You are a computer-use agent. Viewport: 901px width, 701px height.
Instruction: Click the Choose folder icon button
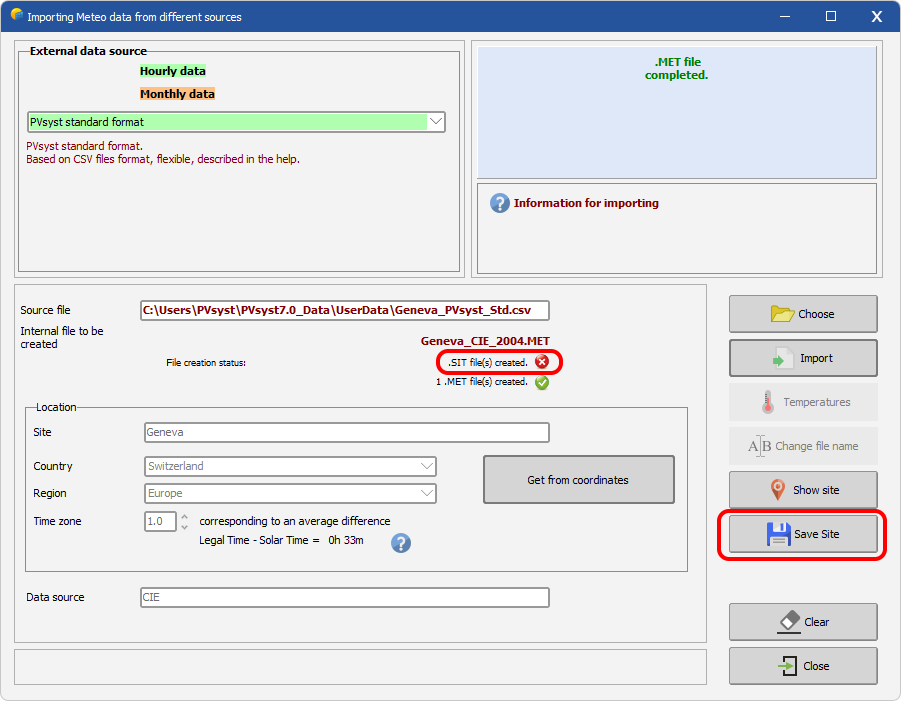[x=803, y=314]
